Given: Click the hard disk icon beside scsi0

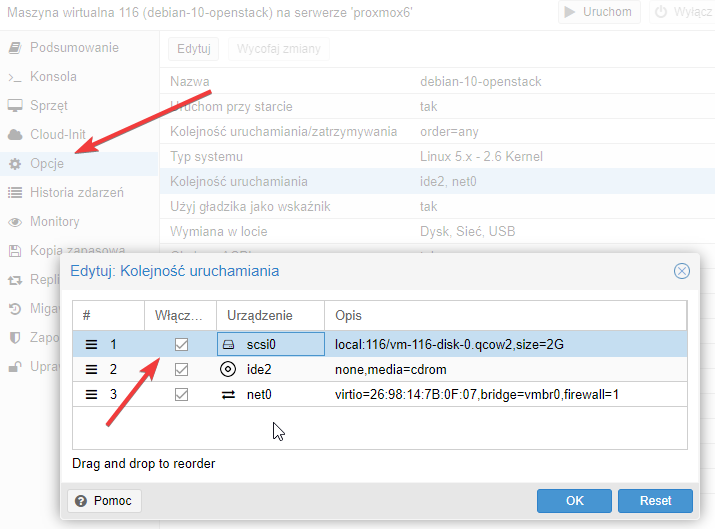Looking at the screenshot, I should pyautogui.click(x=228, y=345).
